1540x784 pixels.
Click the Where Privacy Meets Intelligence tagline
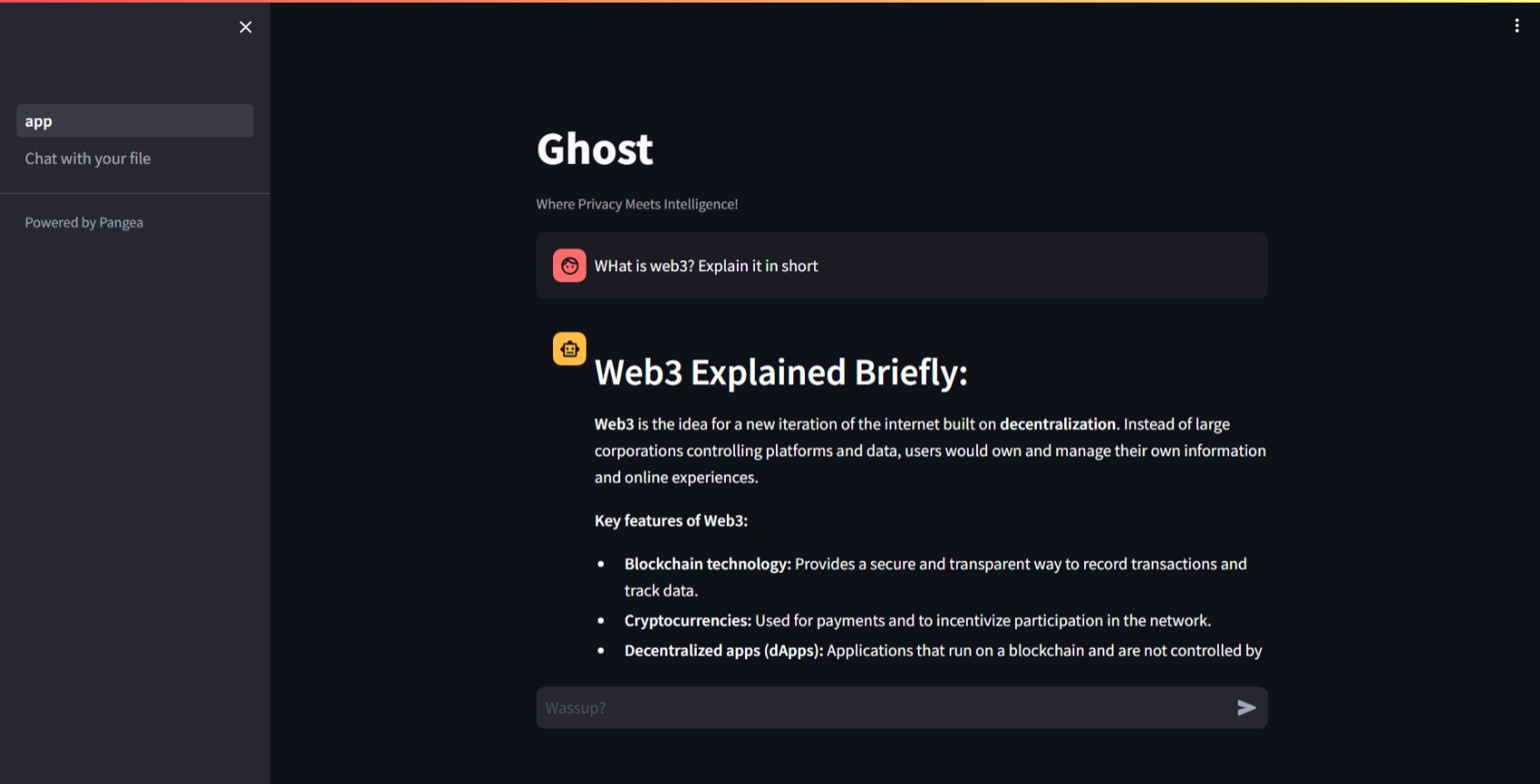pyautogui.click(x=637, y=205)
